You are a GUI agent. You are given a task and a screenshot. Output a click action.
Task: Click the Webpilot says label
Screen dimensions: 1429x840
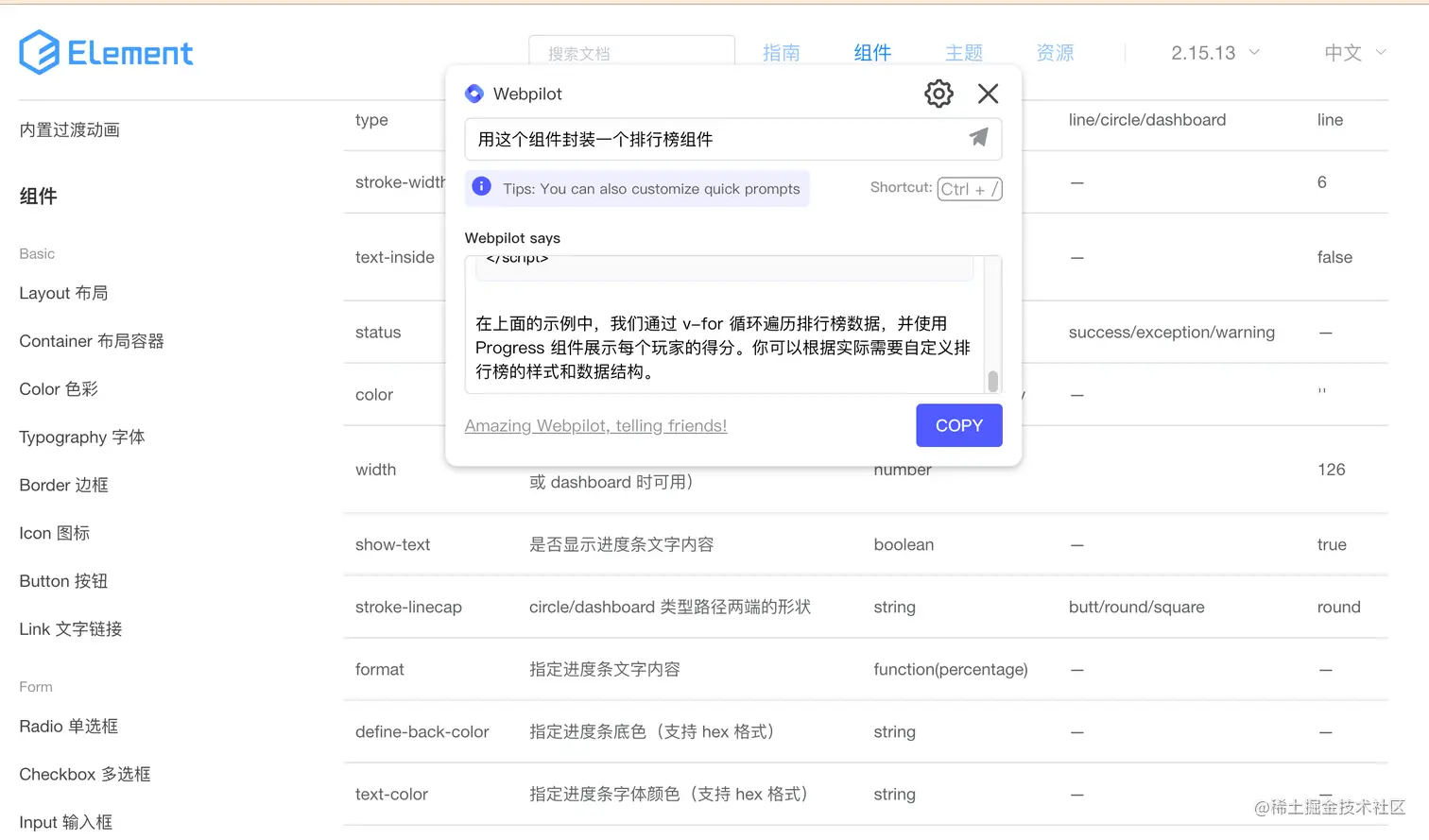pyautogui.click(x=512, y=238)
